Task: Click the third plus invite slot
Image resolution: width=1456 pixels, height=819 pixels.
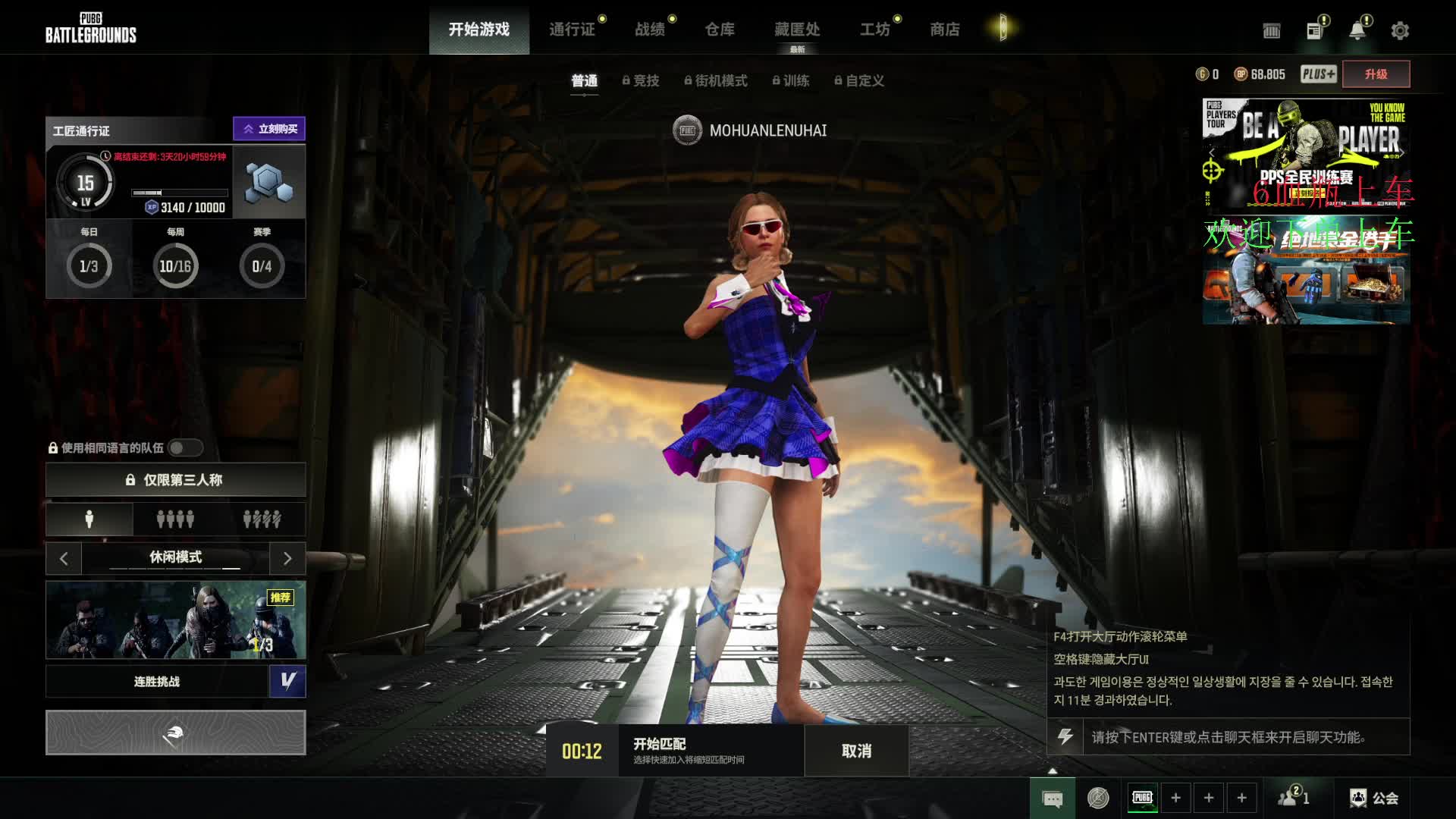Action: [1241, 798]
